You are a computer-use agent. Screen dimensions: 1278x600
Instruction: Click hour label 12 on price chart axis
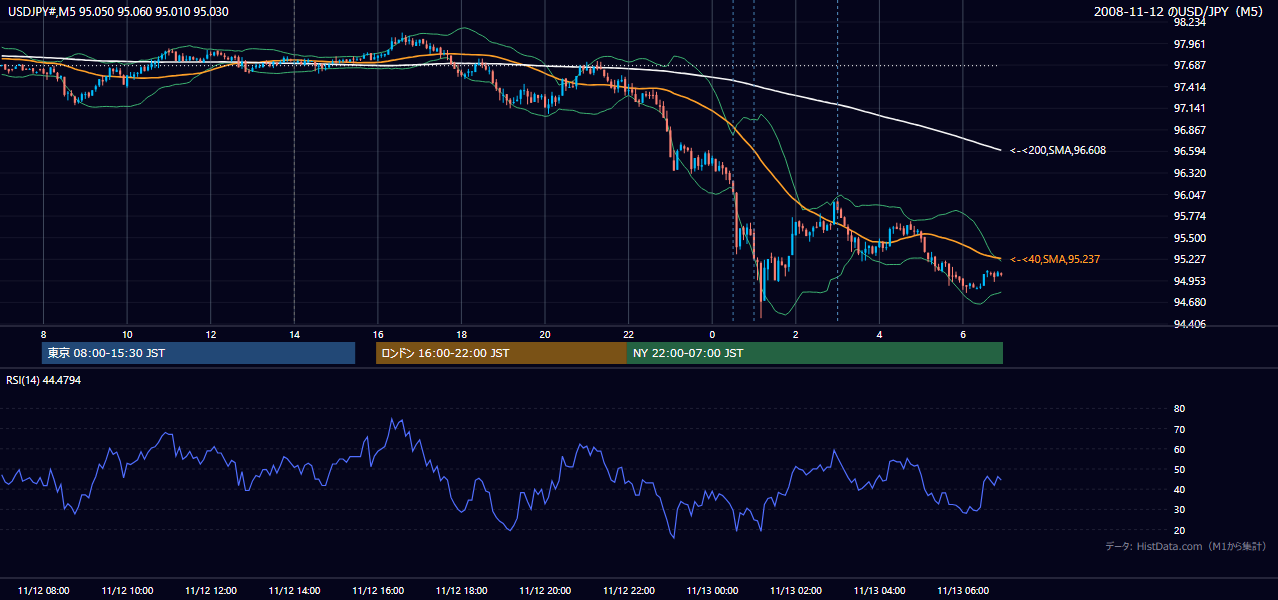(210, 333)
